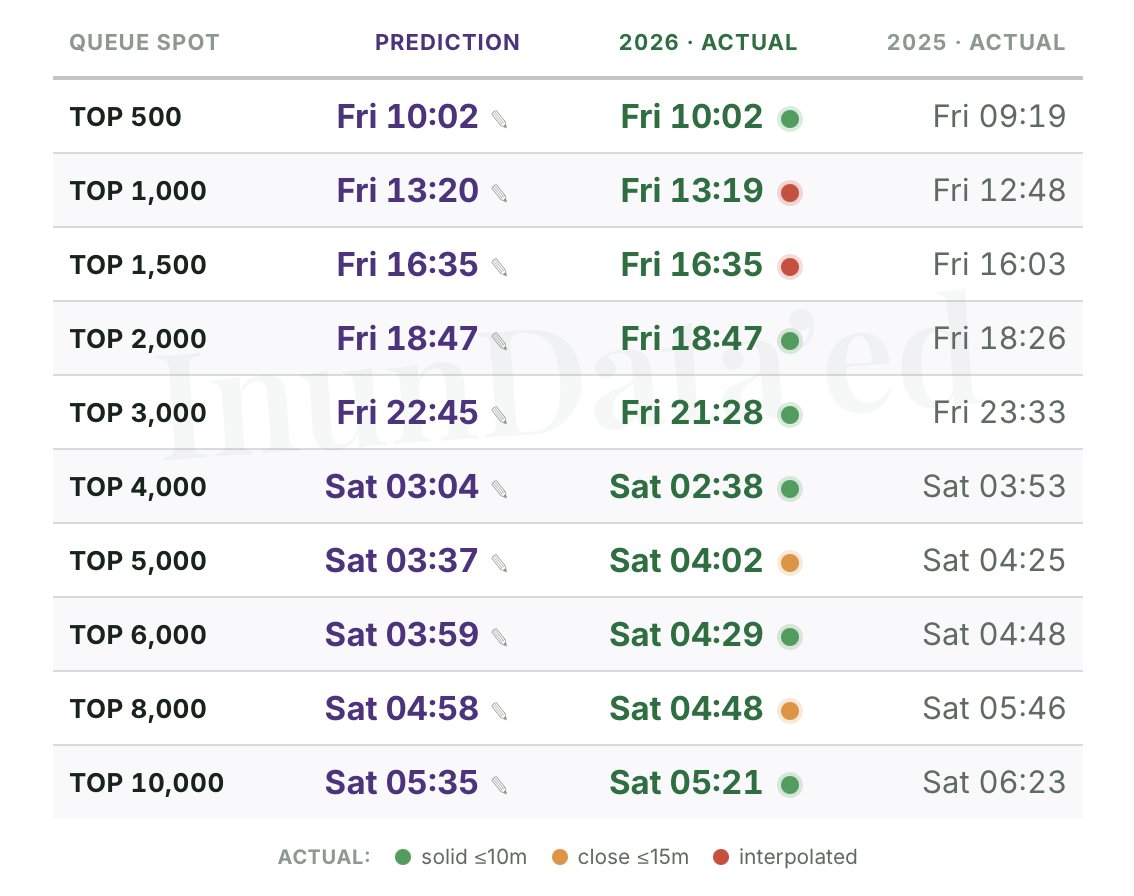
Task: Select the TOP 8,000 row label
Action: pyautogui.click(x=138, y=709)
